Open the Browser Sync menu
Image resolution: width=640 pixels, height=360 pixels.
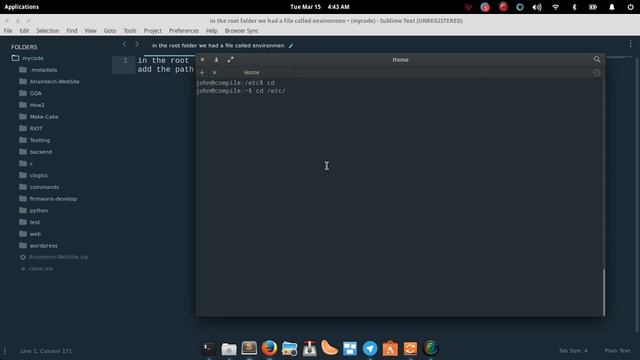point(241,31)
